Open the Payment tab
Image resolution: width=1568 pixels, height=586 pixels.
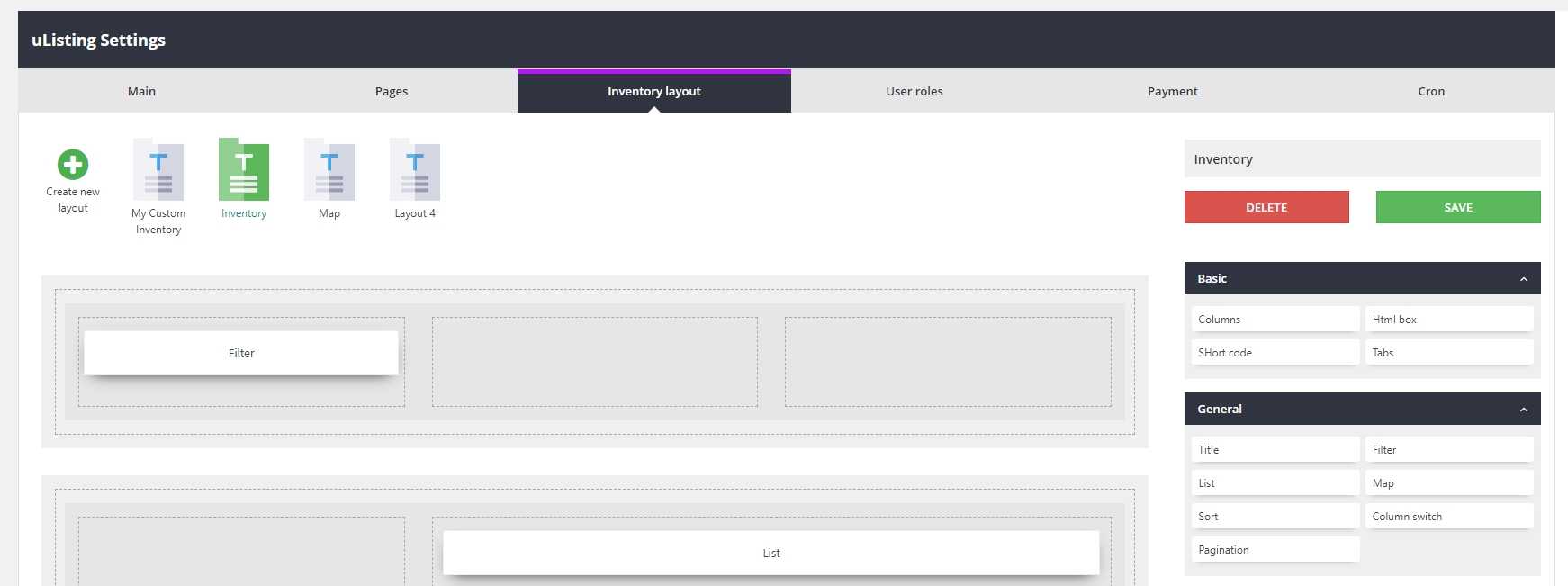tap(1172, 92)
